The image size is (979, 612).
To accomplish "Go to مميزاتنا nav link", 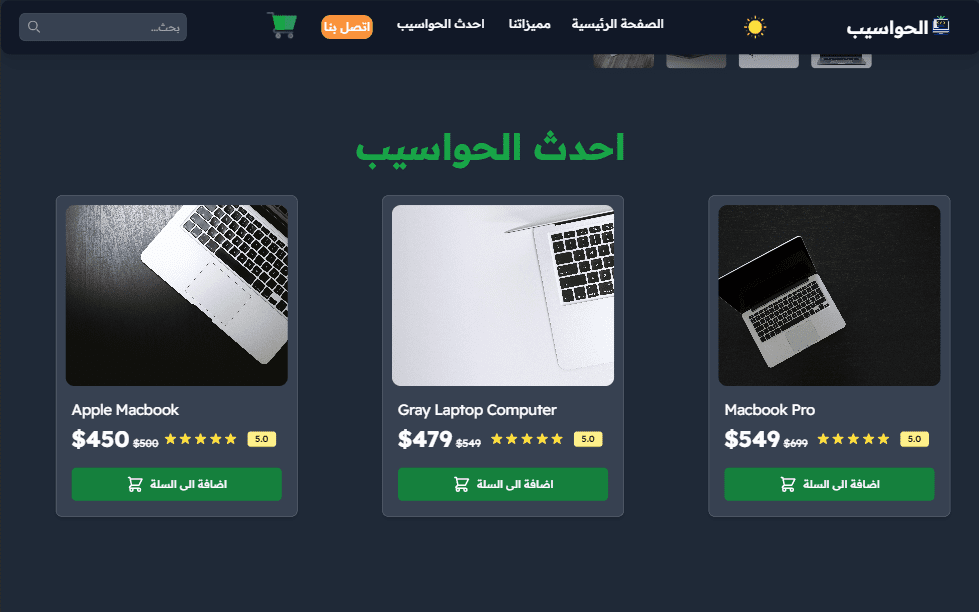I will point(529,24).
